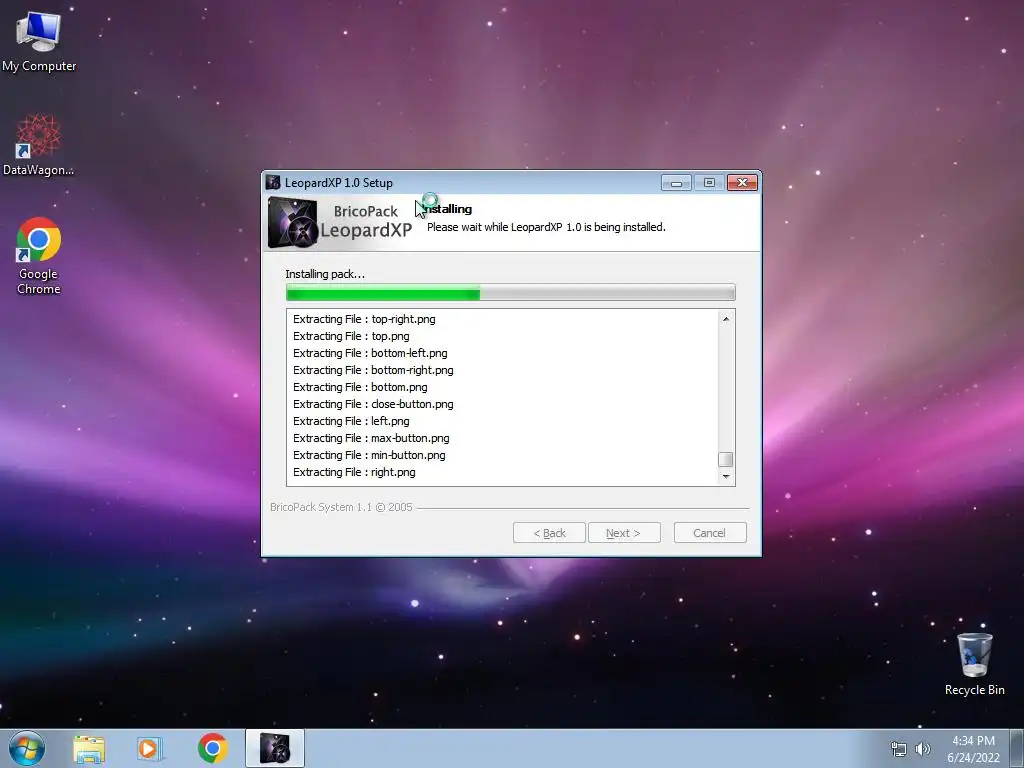Maximize the LeopardXP Setup window
Image resolution: width=1024 pixels, height=768 pixels.
(709, 183)
